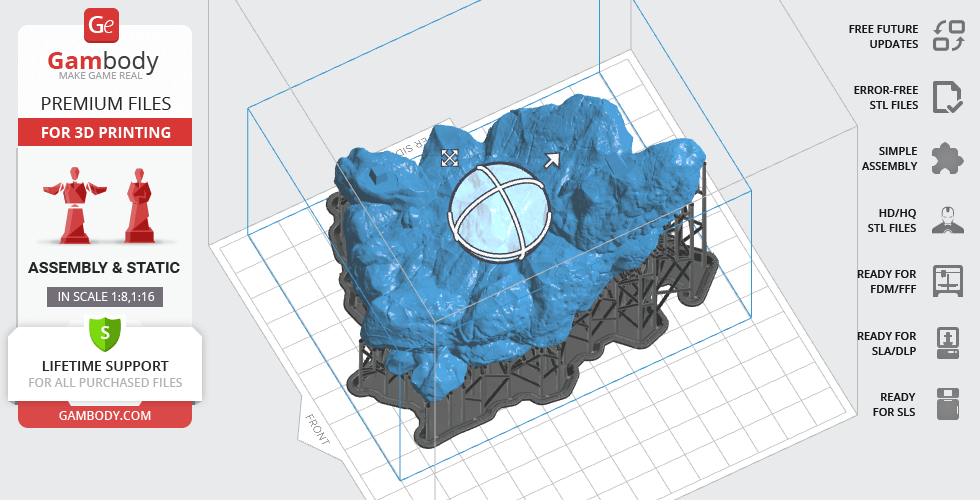Click the Simple Assembly puzzle piece icon
The image size is (980, 500).
[x=947, y=158]
